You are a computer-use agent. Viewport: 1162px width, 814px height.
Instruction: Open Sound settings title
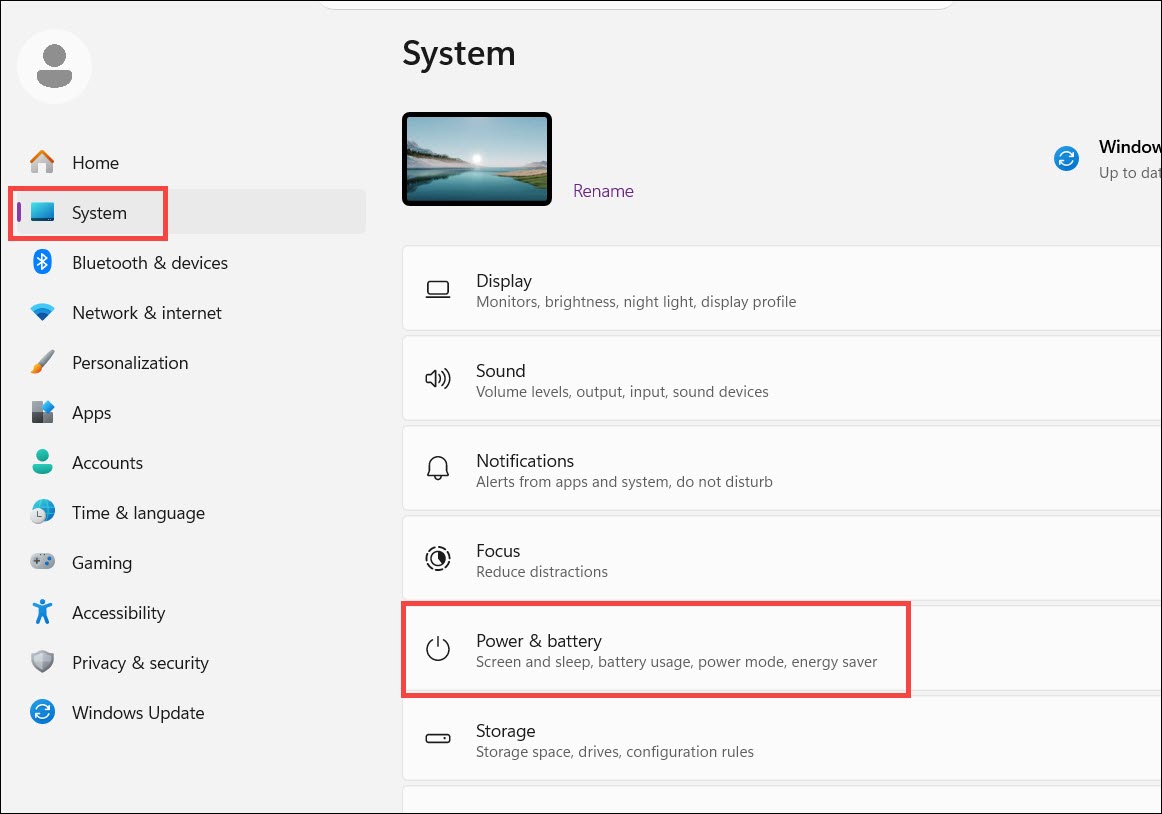(x=500, y=371)
